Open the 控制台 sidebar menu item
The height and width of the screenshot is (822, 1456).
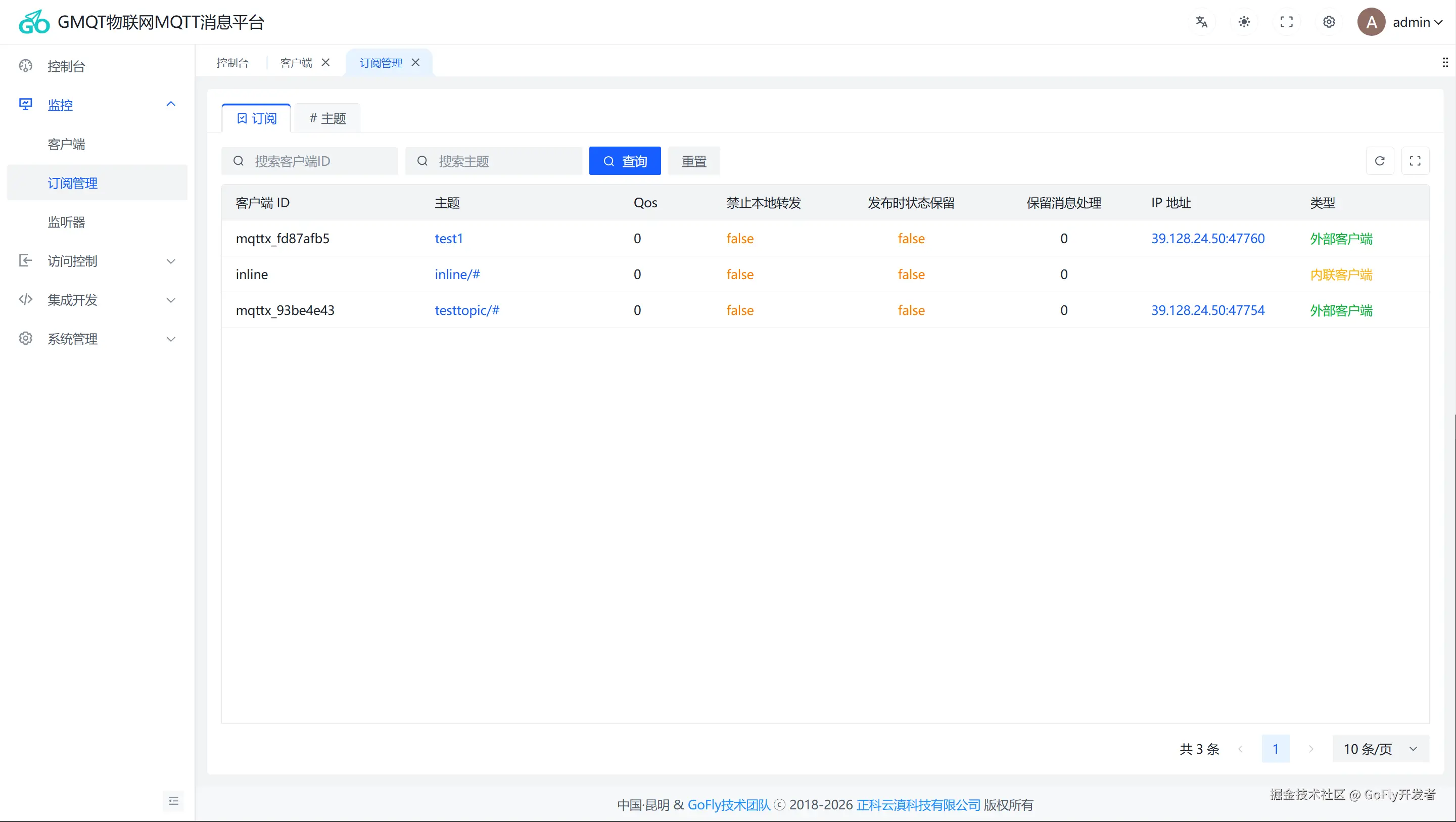(x=97, y=66)
